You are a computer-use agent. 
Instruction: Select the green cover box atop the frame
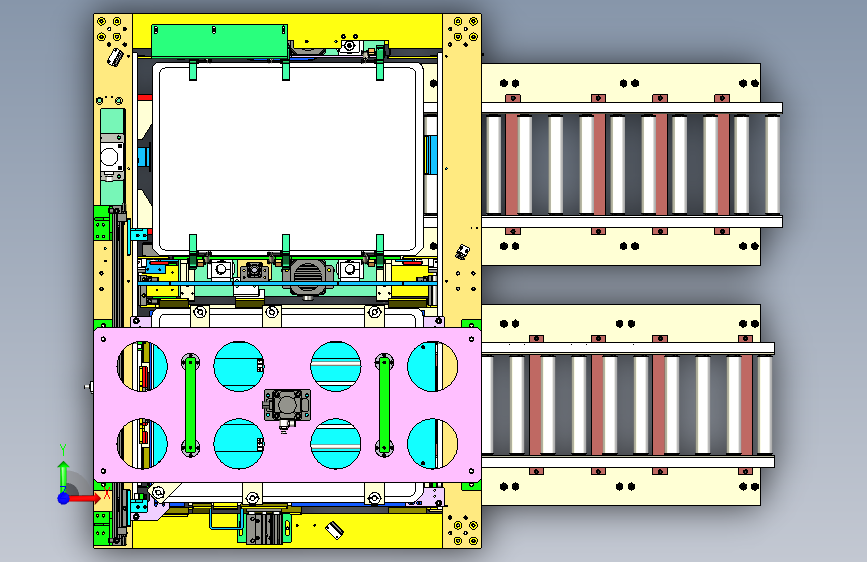[219, 40]
